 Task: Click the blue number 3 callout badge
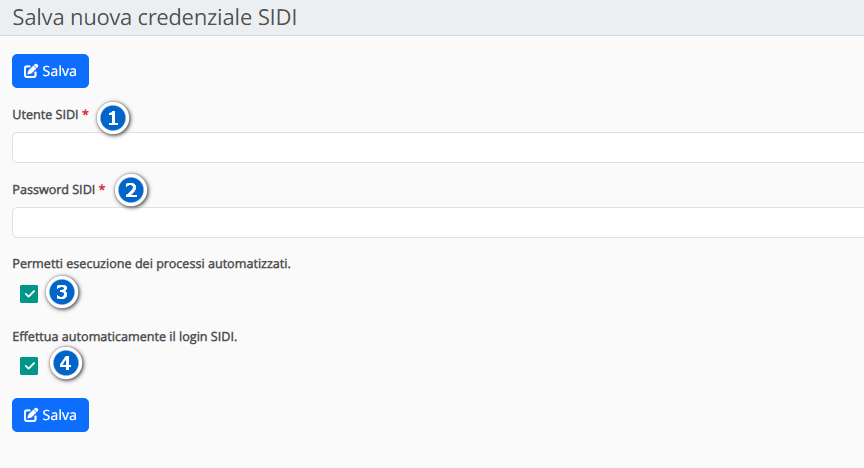pyautogui.click(x=62, y=293)
